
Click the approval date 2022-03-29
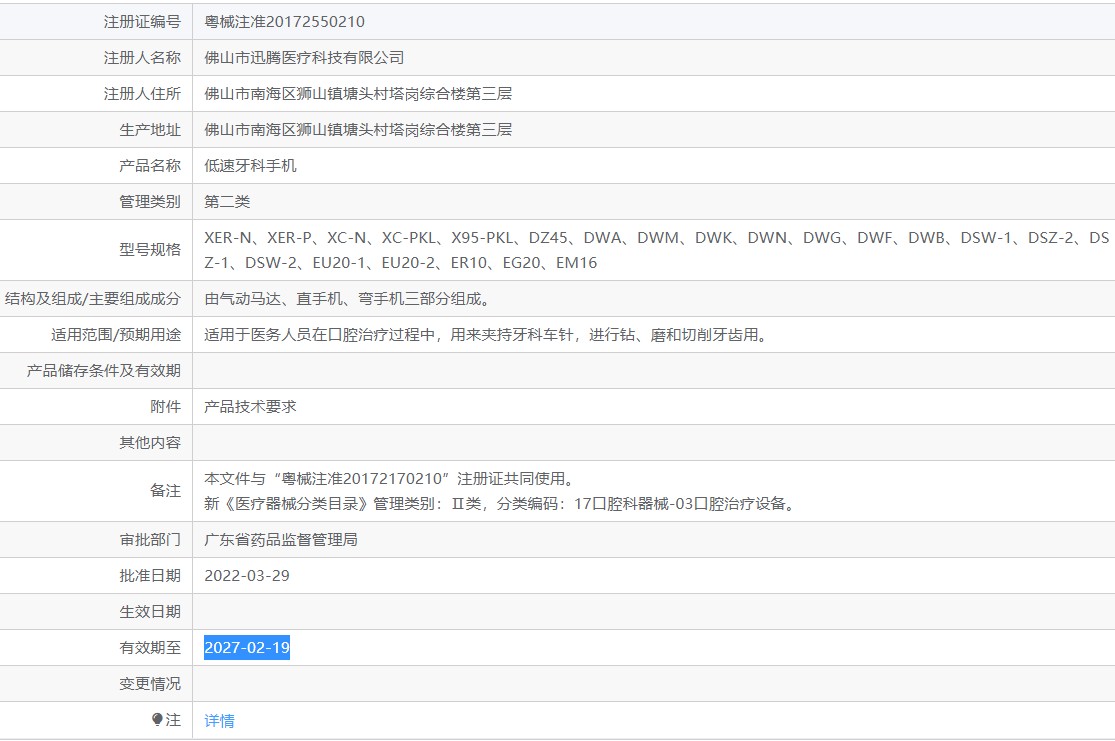tap(247, 575)
